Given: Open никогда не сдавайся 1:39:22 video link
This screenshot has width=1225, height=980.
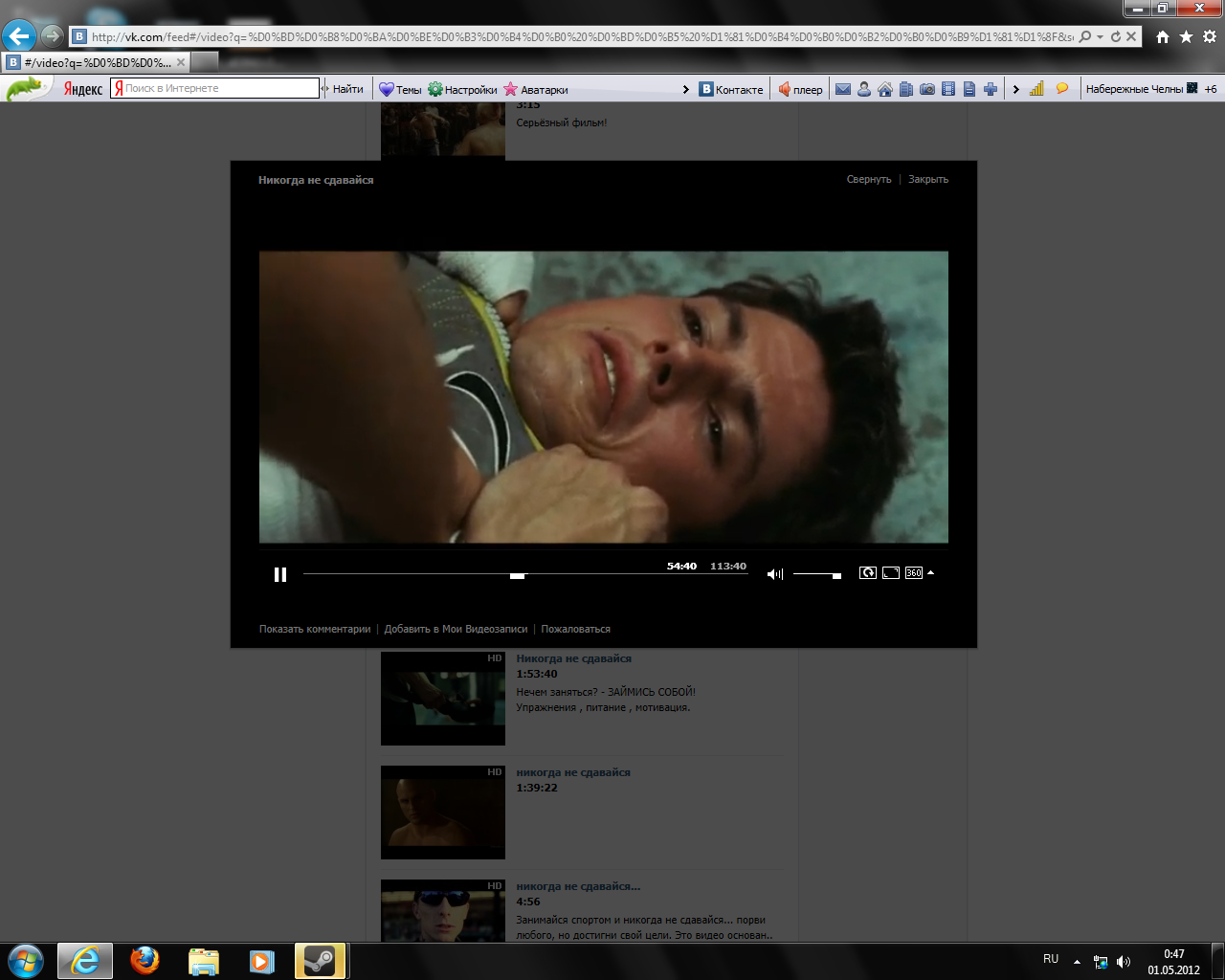Looking at the screenshot, I should 573,772.
